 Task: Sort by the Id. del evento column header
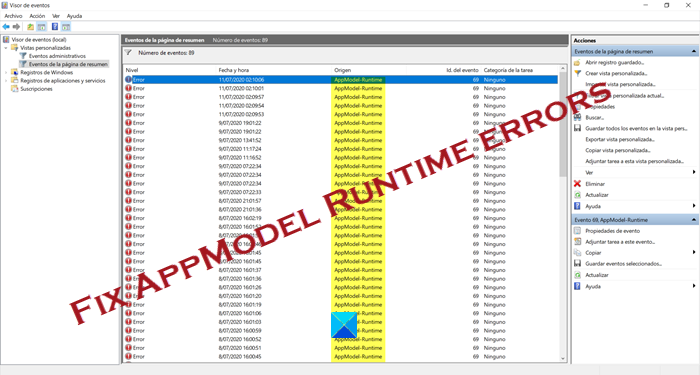[444, 70]
